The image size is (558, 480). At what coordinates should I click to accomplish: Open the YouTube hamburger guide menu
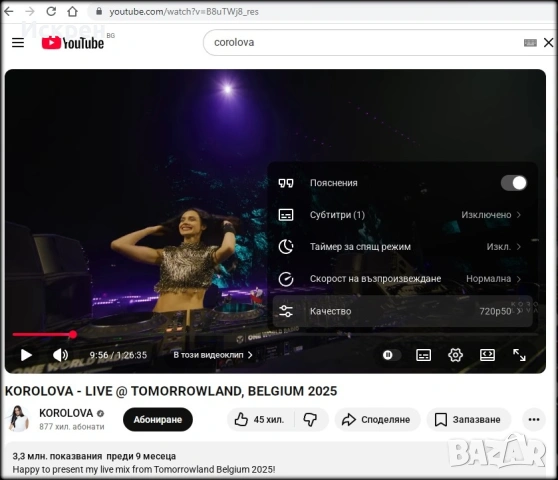[18, 43]
